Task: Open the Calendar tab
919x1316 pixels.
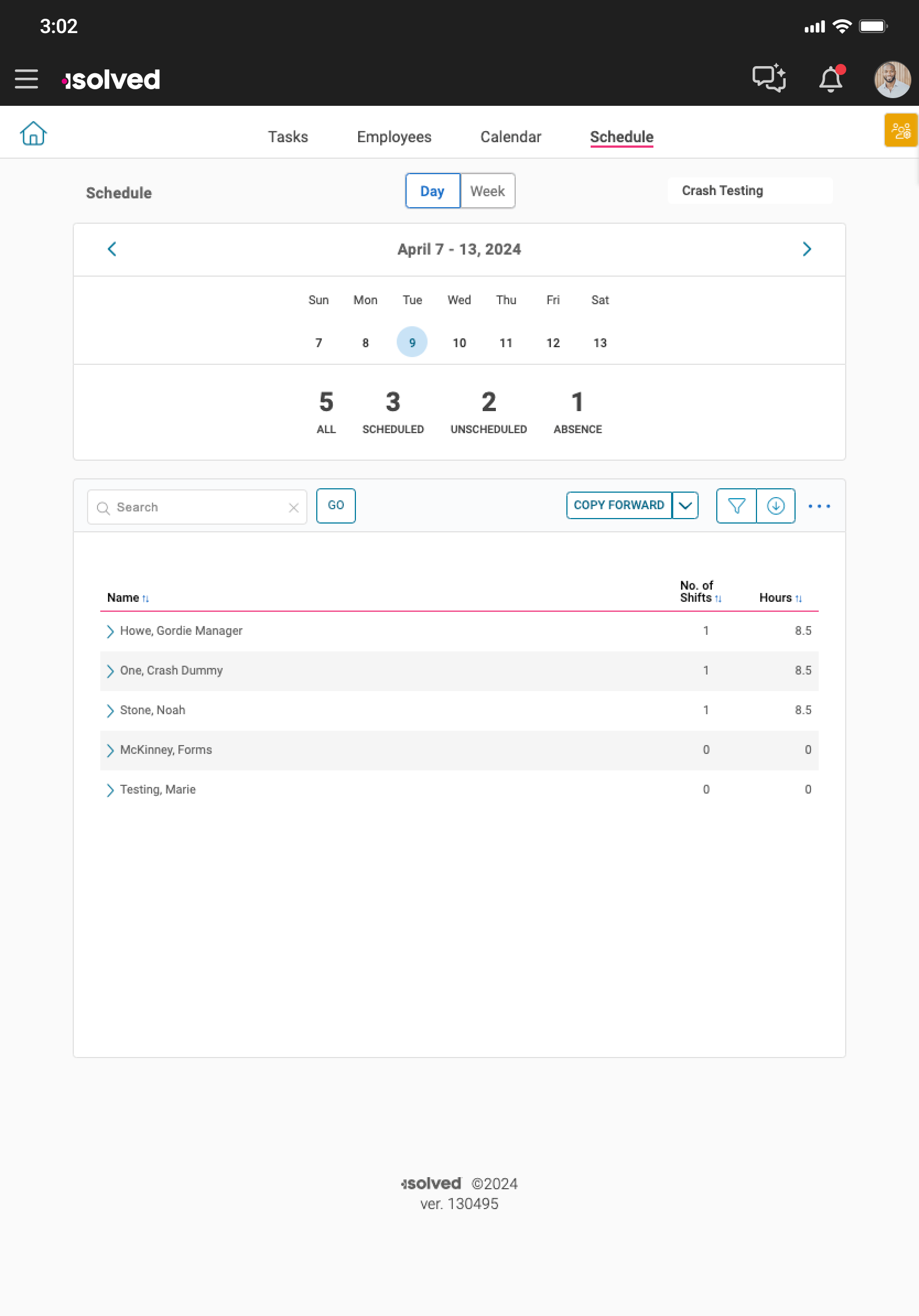Action: 510,137
